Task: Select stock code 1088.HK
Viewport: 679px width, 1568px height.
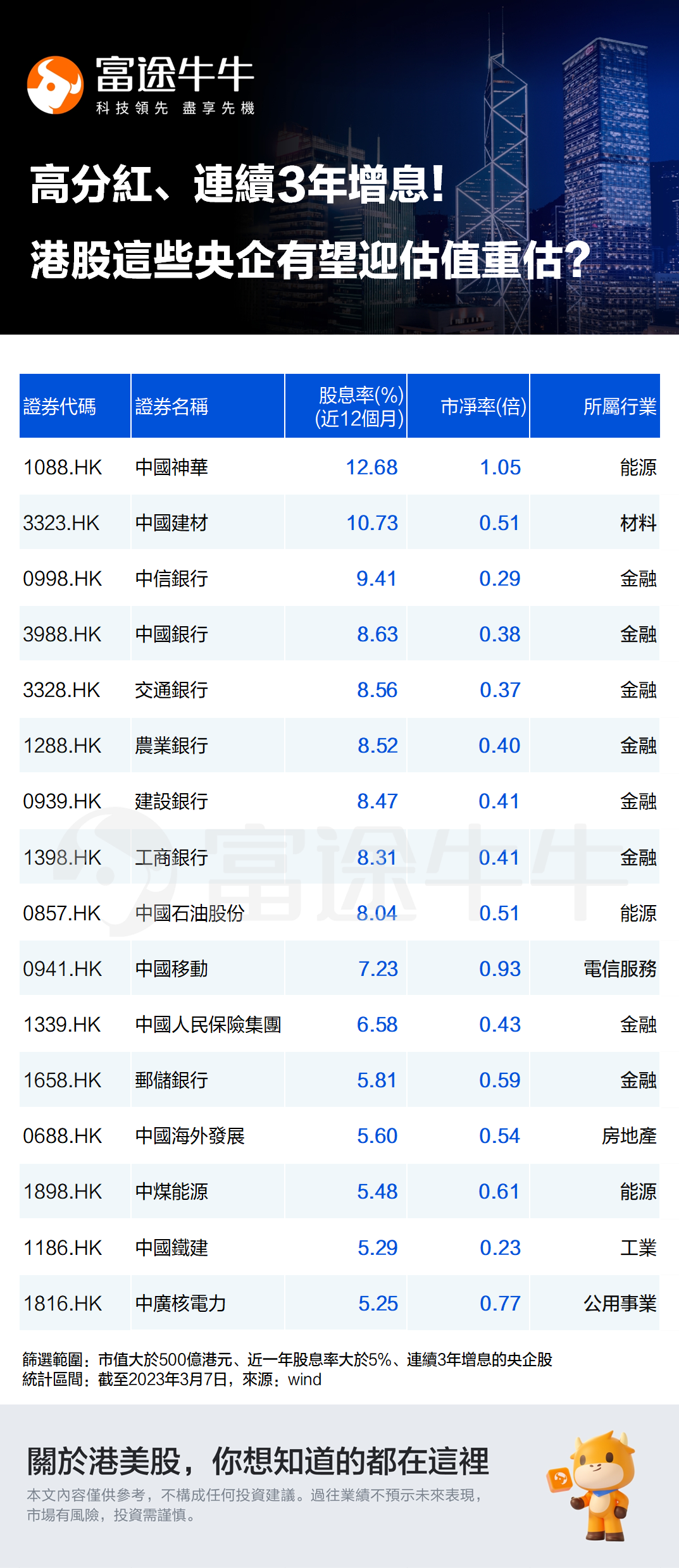Action: click(x=62, y=467)
